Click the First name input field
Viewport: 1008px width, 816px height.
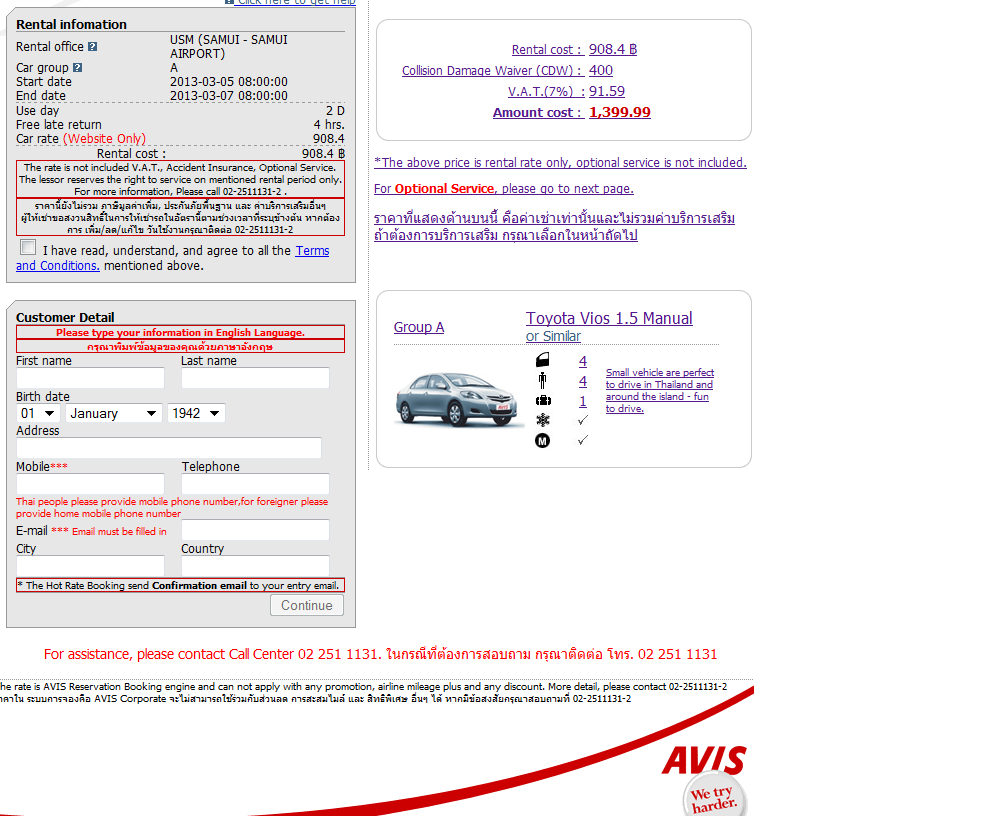tap(90, 378)
